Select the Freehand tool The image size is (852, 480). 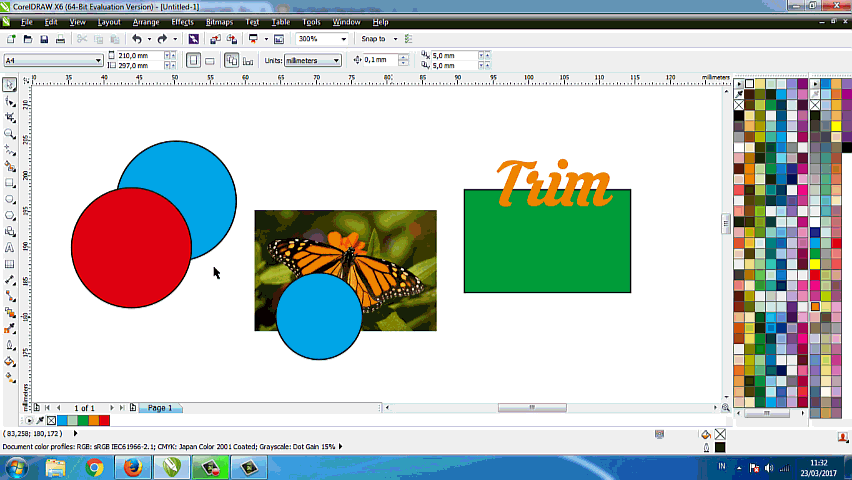pyautogui.click(x=10, y=150)
